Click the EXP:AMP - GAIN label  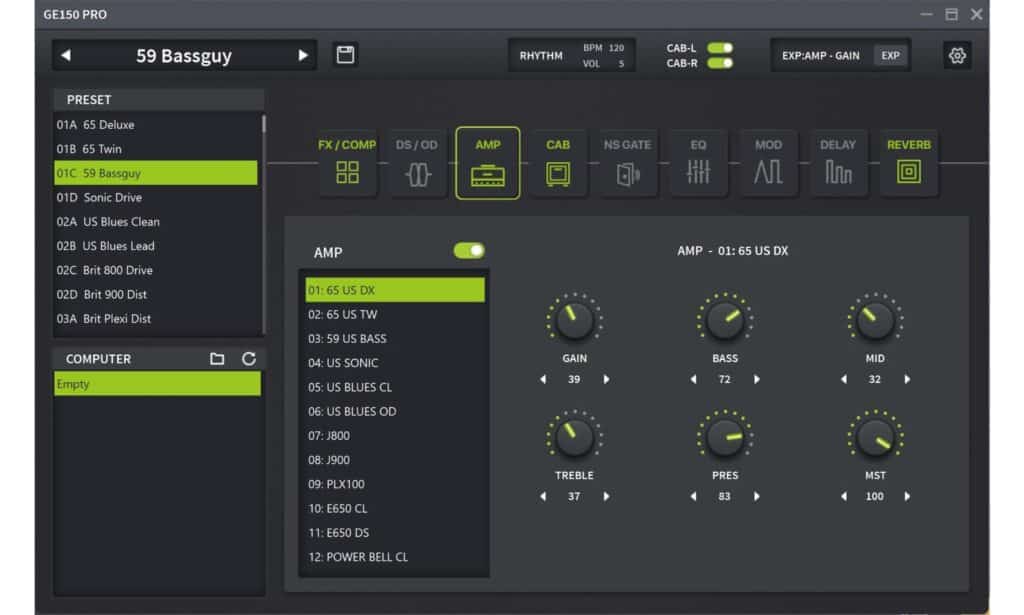(820, 55)
